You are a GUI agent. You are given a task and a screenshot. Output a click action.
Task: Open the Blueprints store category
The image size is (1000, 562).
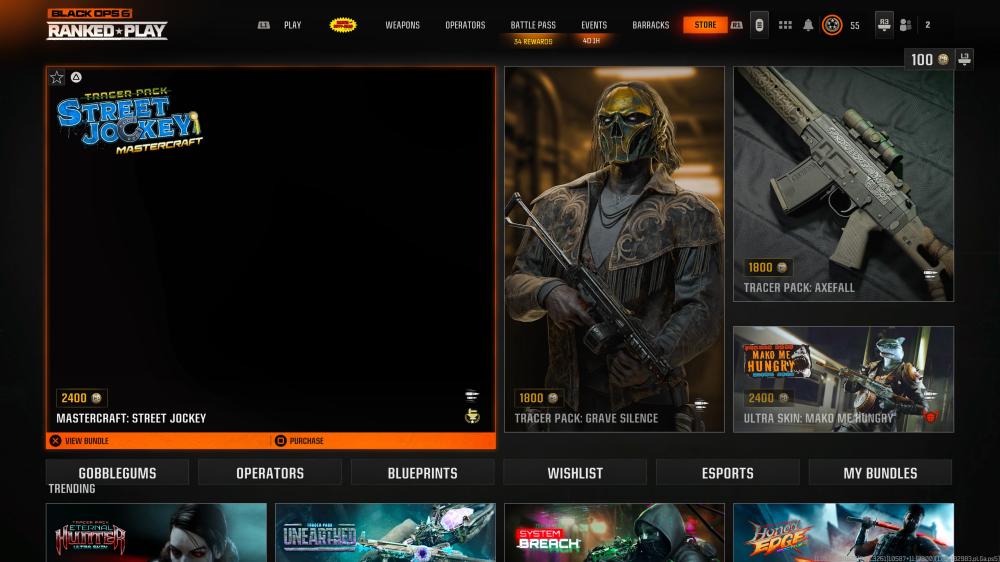click(x=422, y=473)
